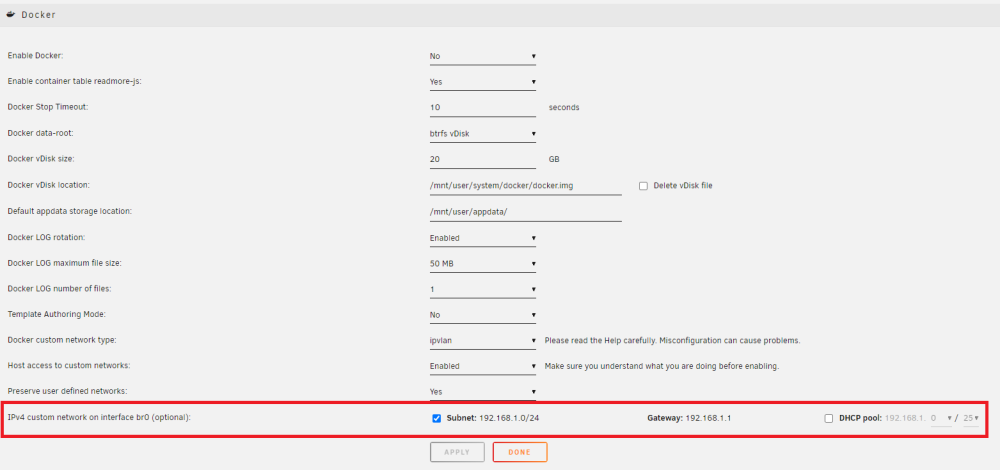Click the Docker vDisk size field

(483, 159)
